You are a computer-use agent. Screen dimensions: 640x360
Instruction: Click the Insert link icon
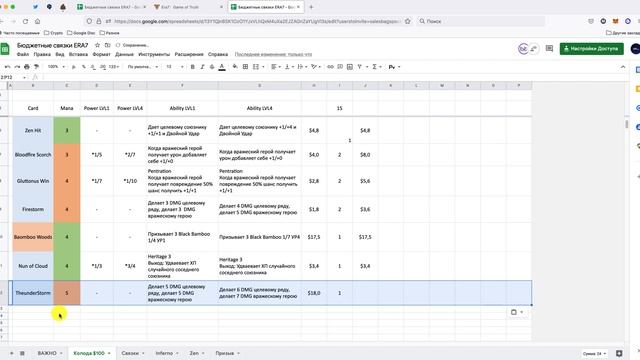(x=330, y=67)
